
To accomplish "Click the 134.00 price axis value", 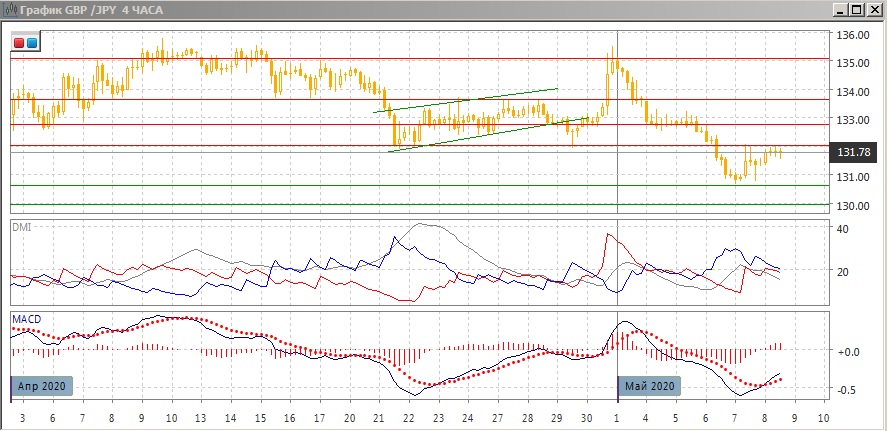I will tap(852, 92).
